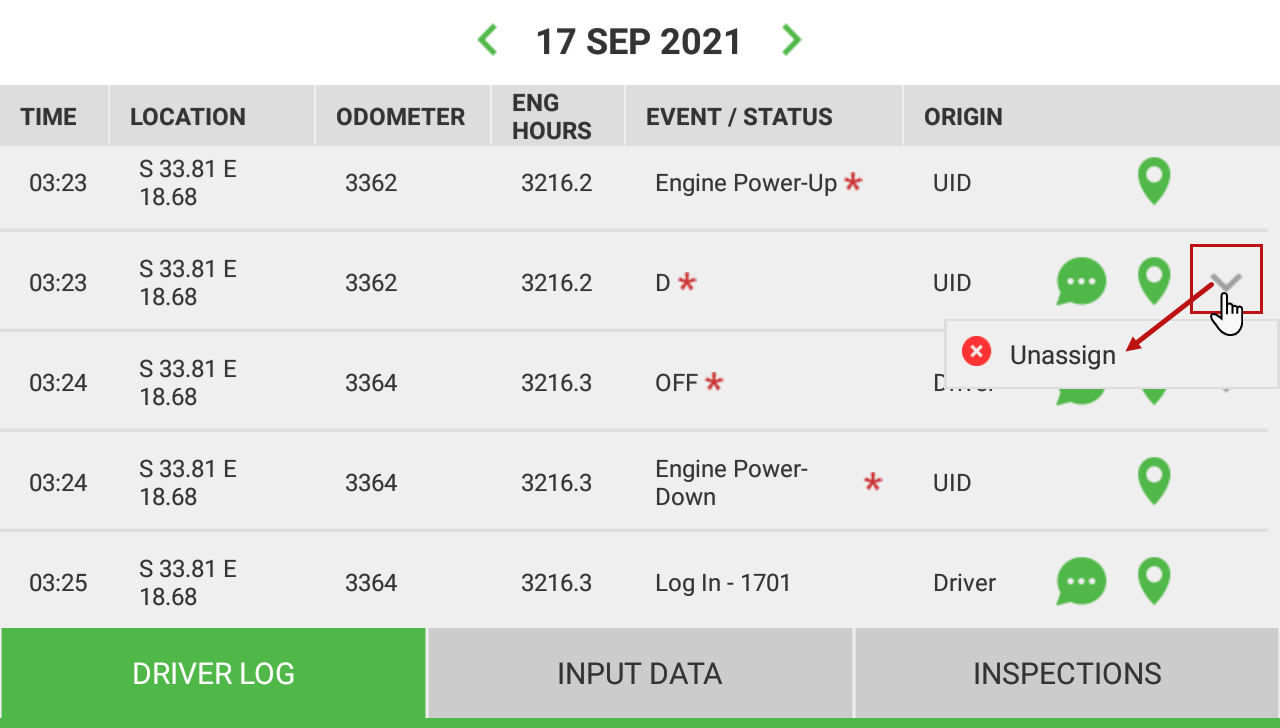Click the TIME column header
1280x728 pixels.
tap(49, 117)
